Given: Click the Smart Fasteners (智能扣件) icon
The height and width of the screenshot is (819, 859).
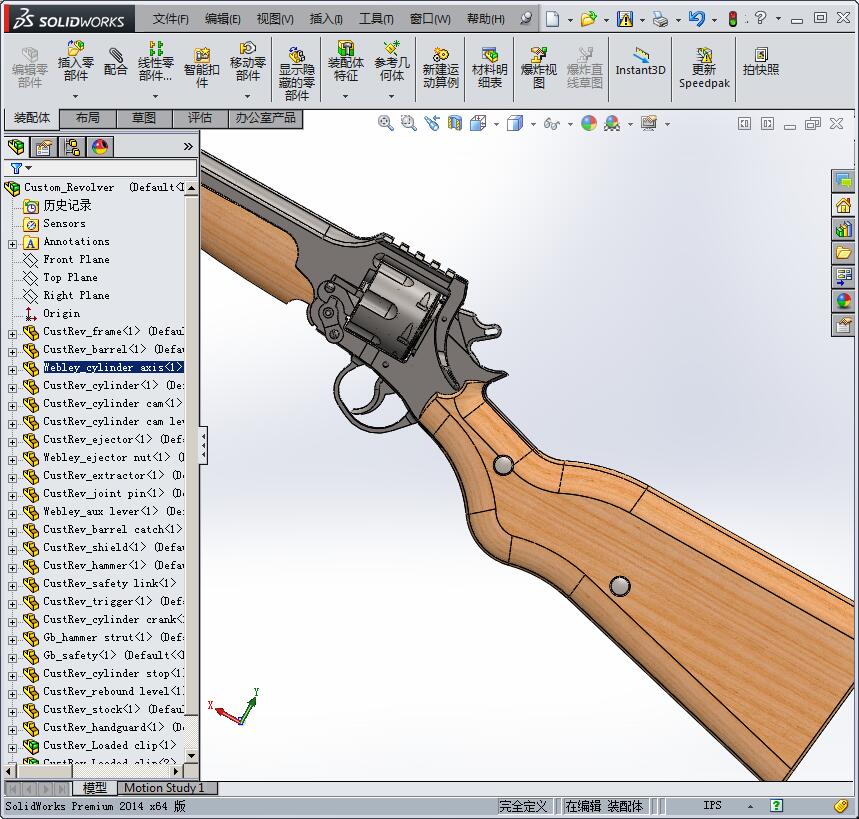Looking at the screenshot, I should pyautogui.click(x=201, y=61).
